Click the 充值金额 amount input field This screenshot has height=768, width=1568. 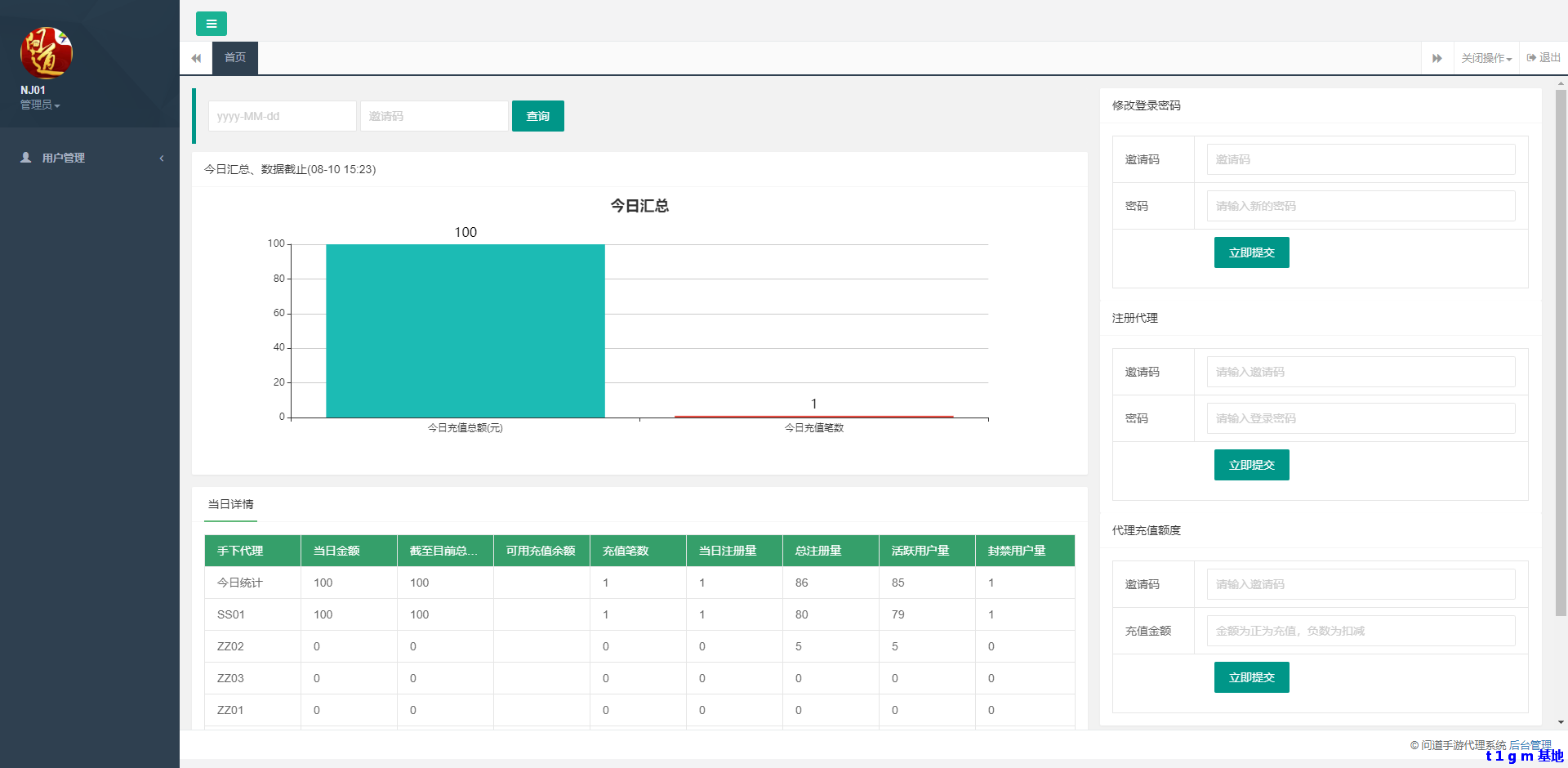(x=1361, y=631)
